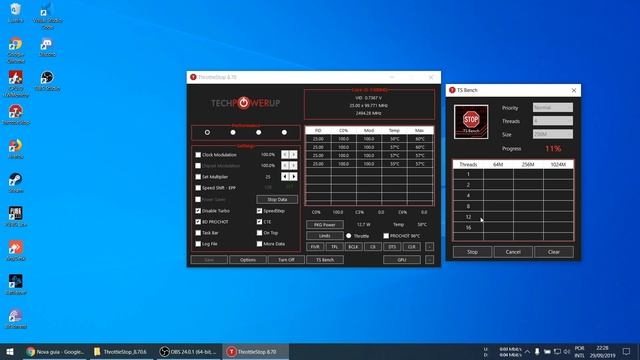
Task: Enable the Log File checkbox
Action: pyautogui.click(x=198, y=244)
